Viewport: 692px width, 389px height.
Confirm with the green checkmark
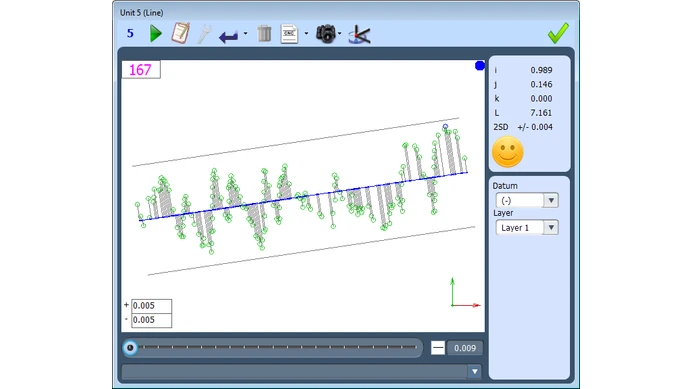tap(558, 33)
